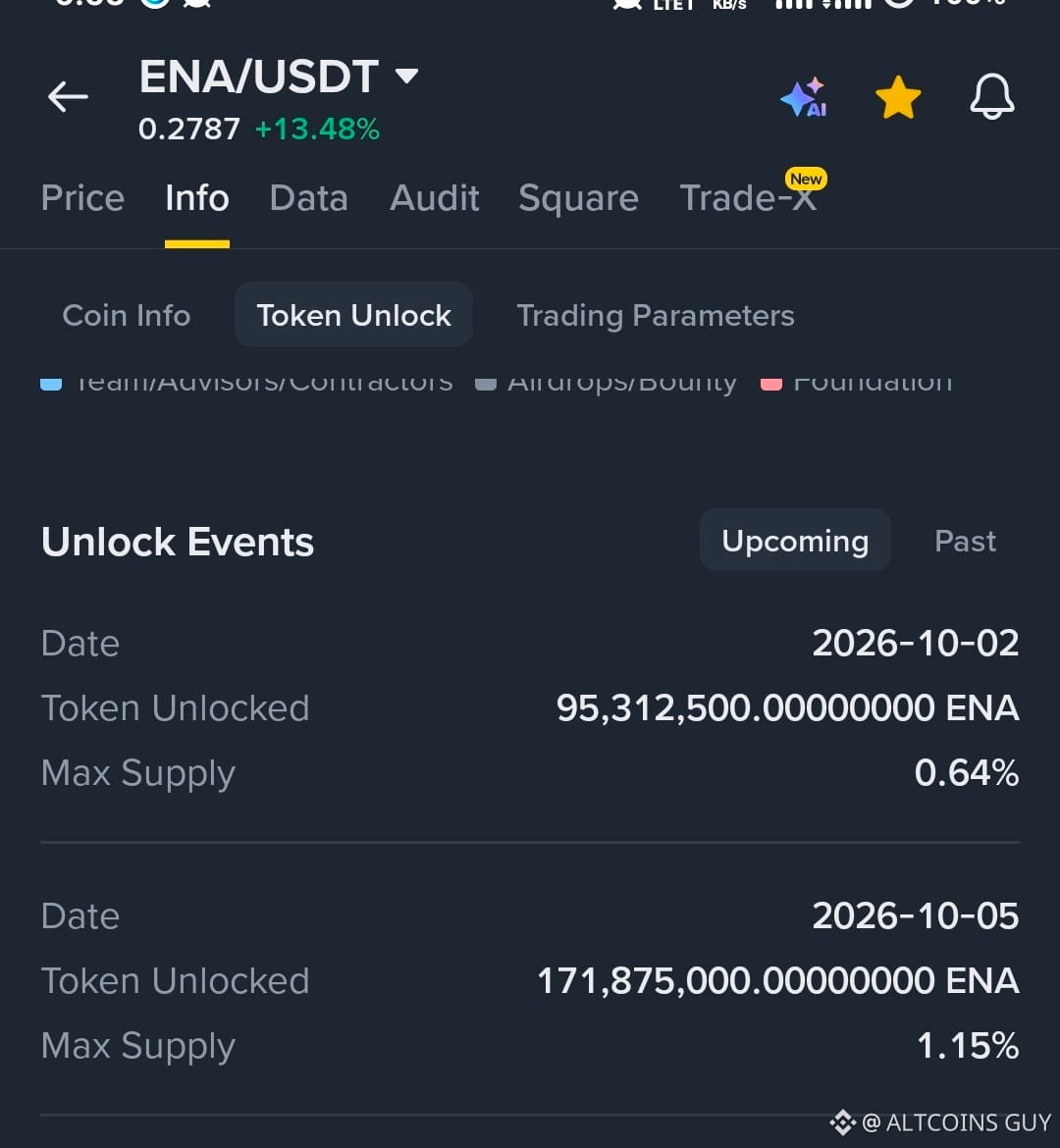Switch to the Price tab
The image size is (1060, 1148).
[x=82, y=198]
